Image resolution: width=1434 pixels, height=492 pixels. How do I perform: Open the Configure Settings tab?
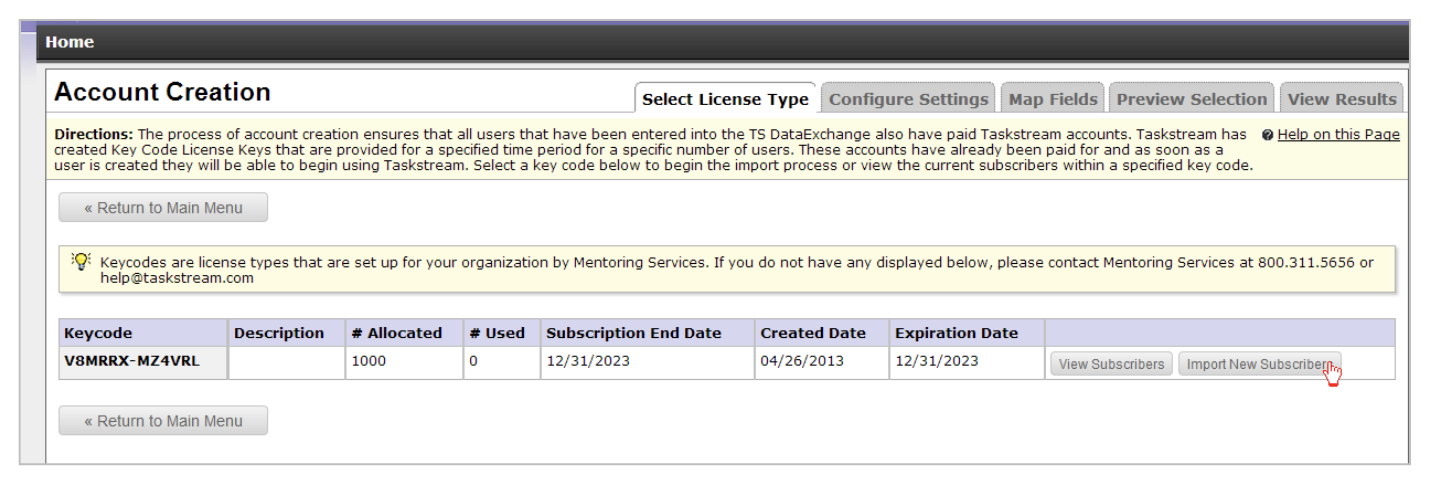pyautogui.click(x=908, y=99)
